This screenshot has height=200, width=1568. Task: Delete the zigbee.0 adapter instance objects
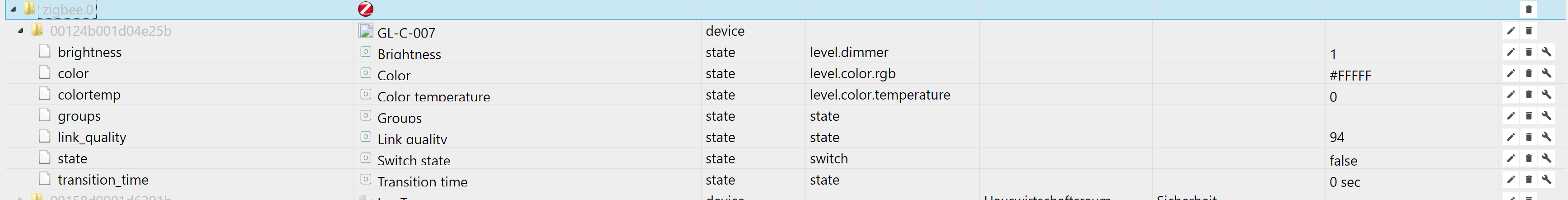click(1528, 9)
